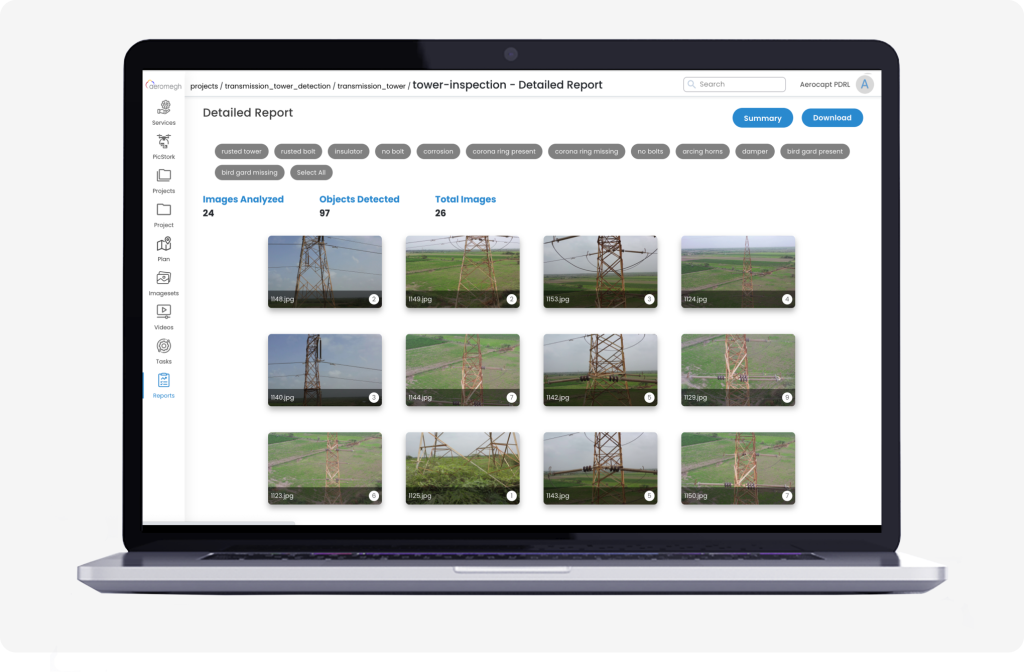Image resolution: width=1024 pixels, height=672 pixels.
Task: Open the Plan map icon
Action: point(164,244)
